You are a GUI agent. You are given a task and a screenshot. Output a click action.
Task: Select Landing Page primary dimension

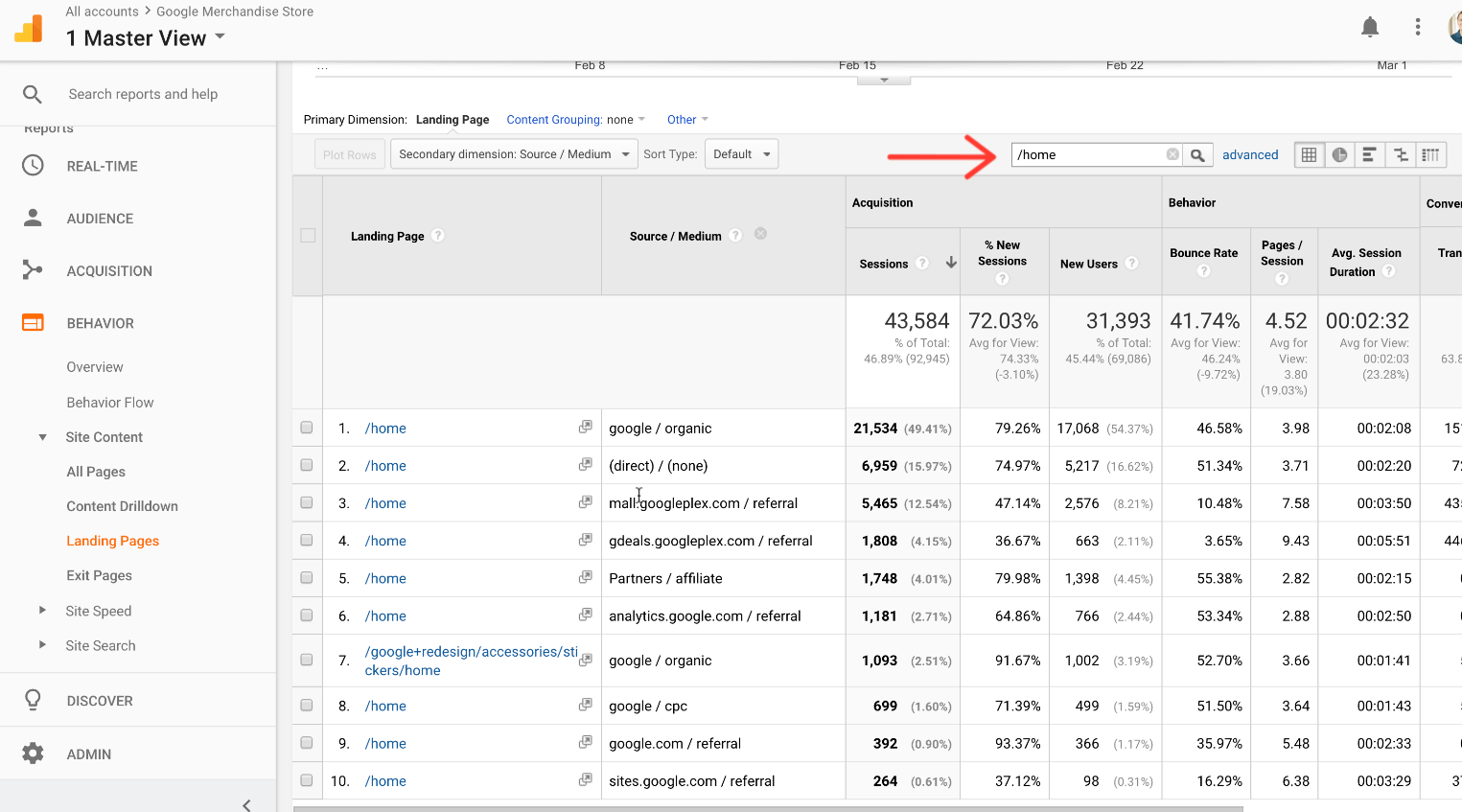453,120
